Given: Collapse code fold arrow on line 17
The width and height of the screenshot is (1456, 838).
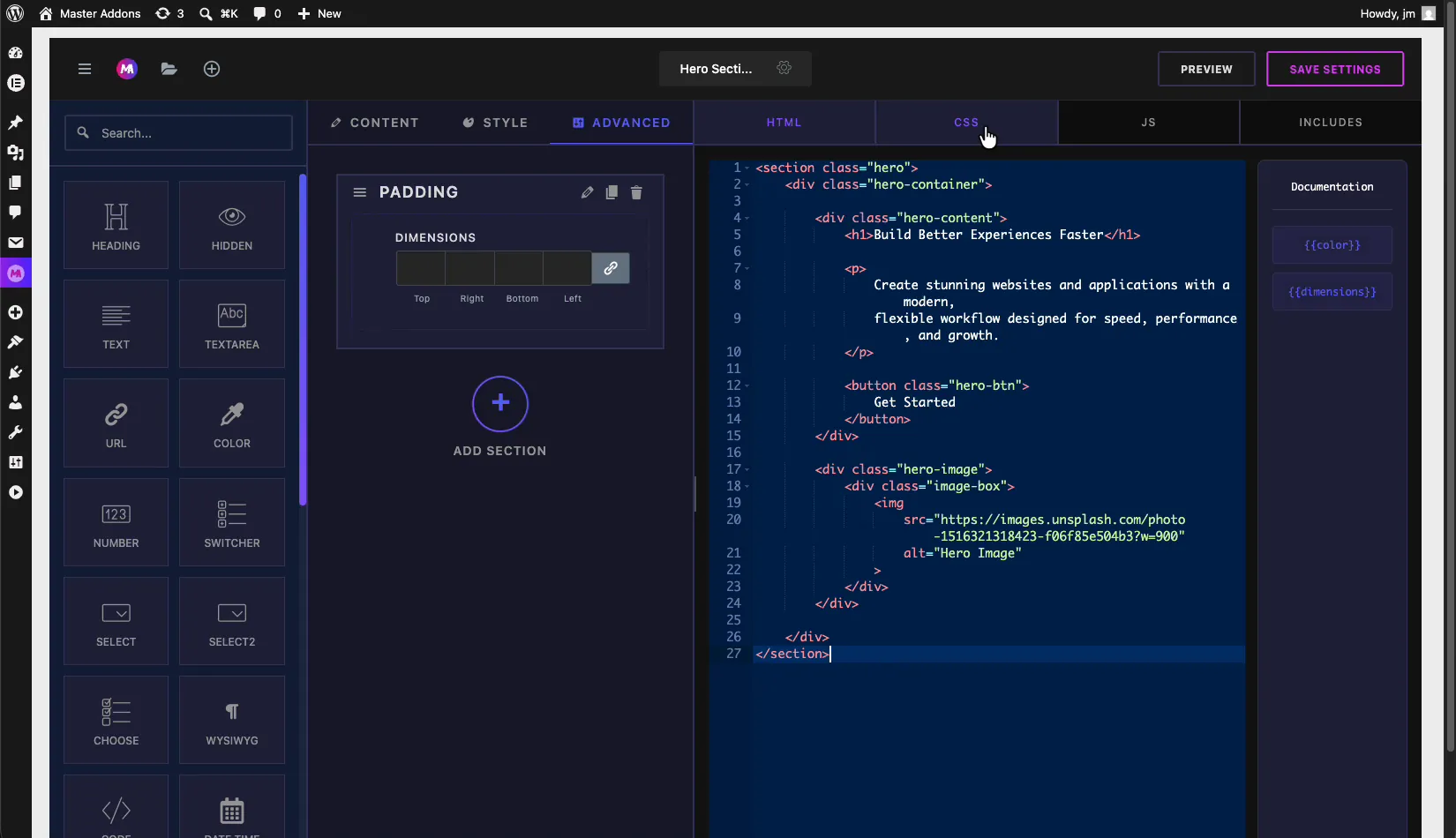Looking at the screenshot, I should point(747,469).
